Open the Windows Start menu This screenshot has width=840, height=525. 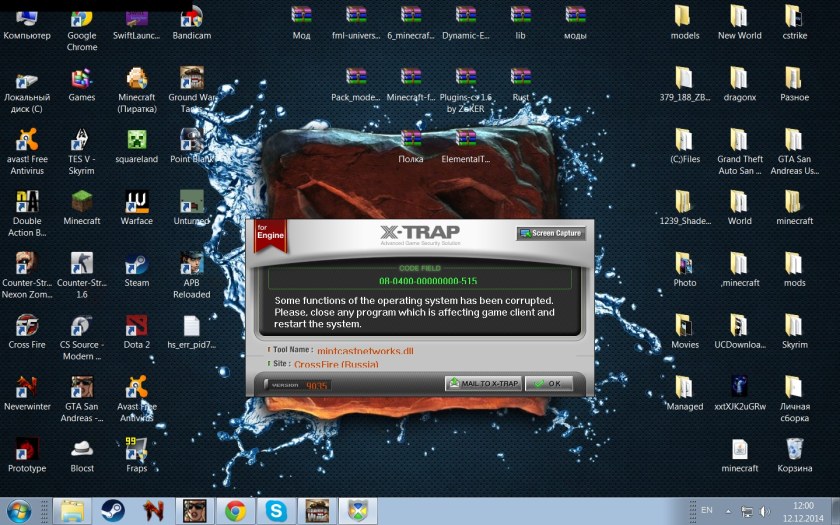(x=19, y=511)
